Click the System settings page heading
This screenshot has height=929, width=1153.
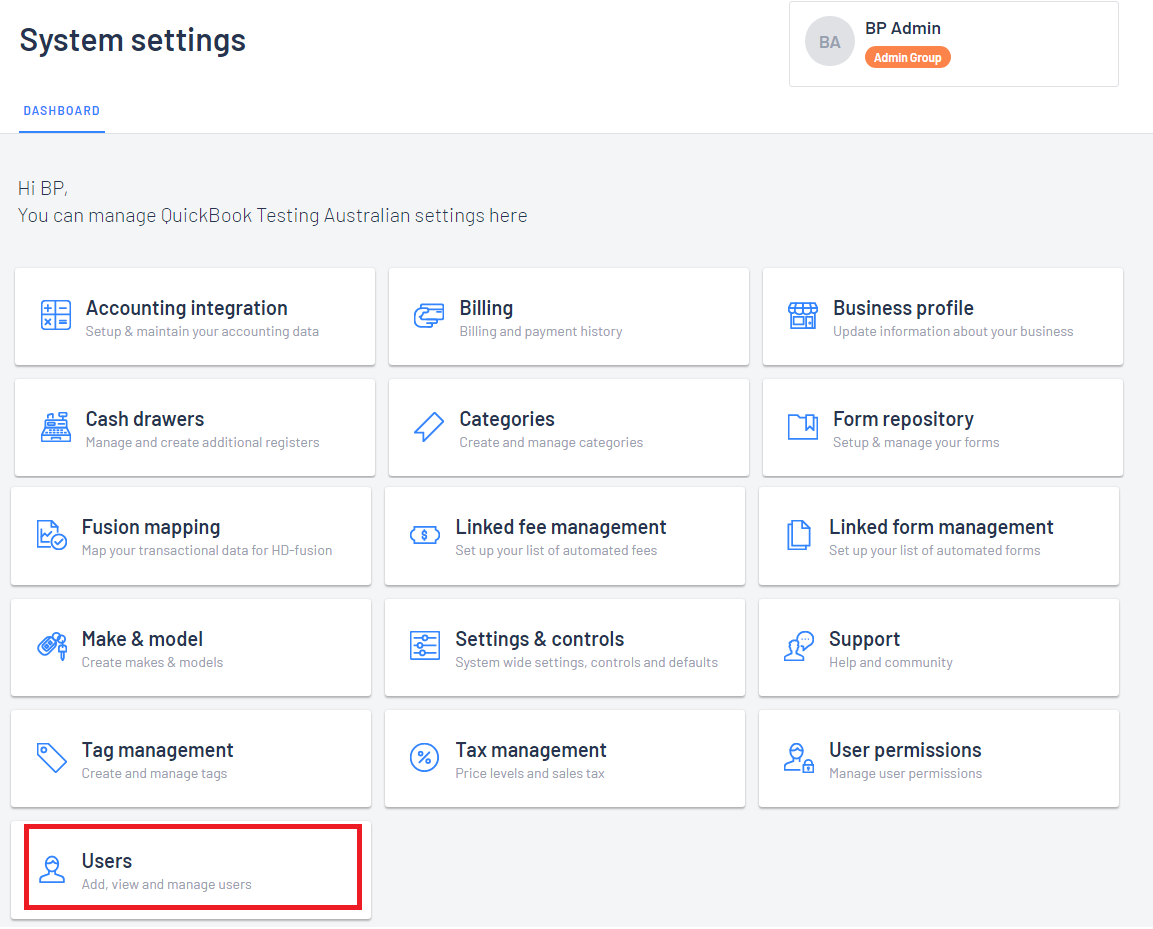(132, 40)
